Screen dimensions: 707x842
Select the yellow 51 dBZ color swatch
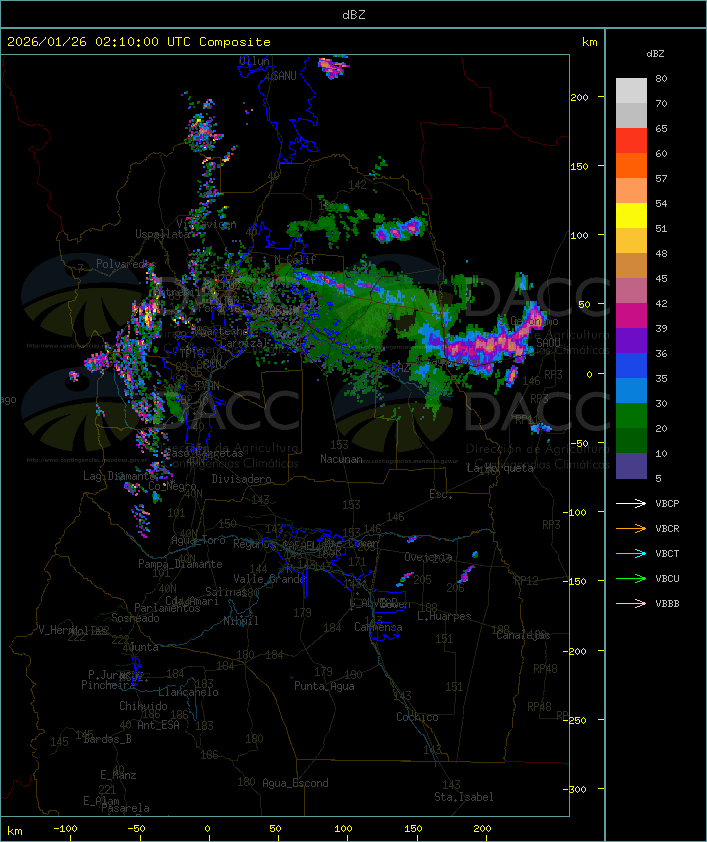pyautogui.click(x=631, y=216)
